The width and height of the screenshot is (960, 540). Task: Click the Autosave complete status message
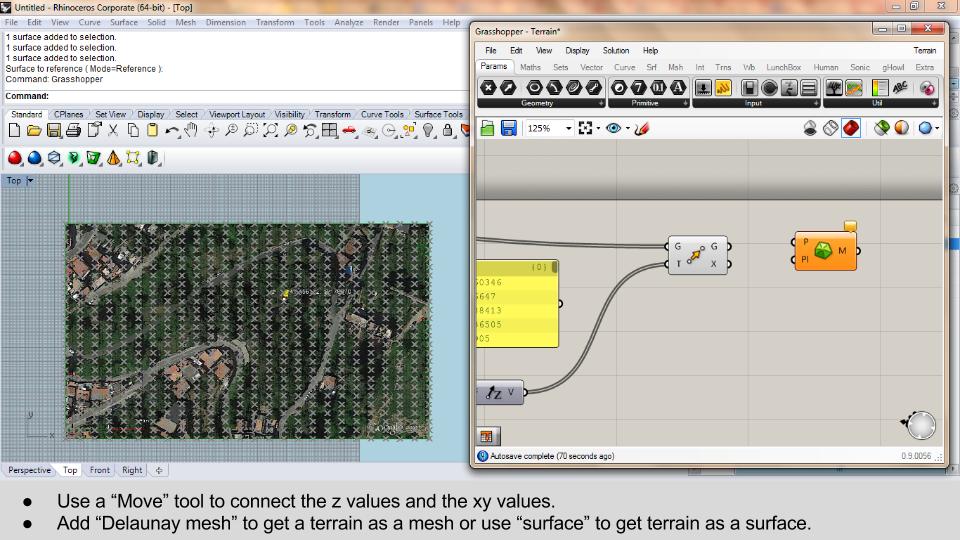point(552,456)
